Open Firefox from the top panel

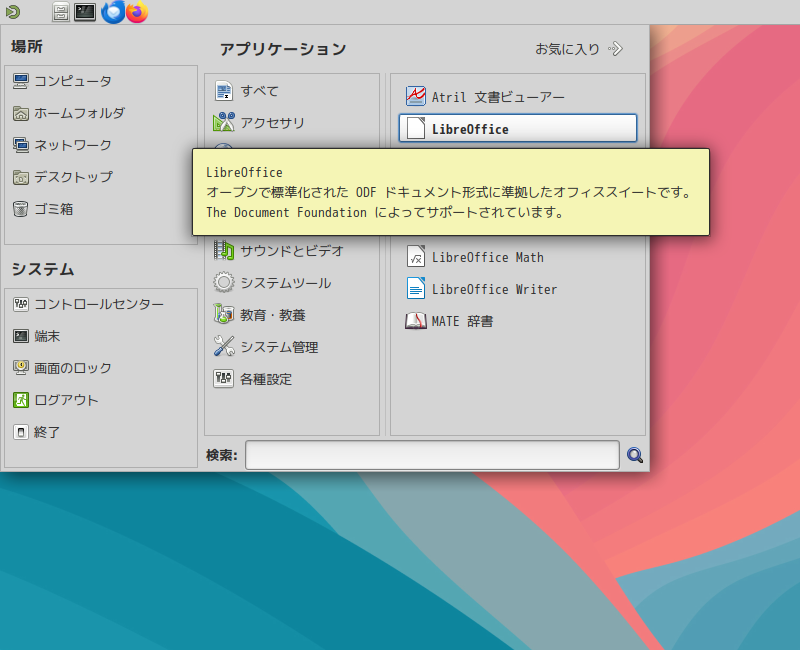click(137, 12)
